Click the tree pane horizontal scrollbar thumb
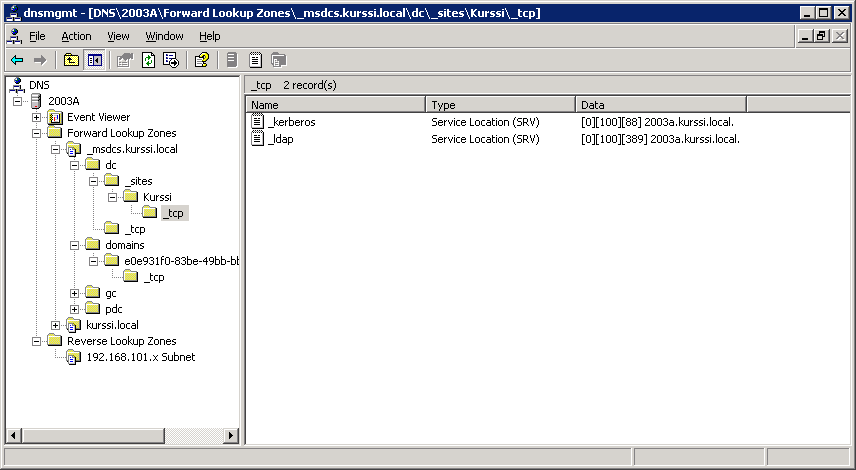The height and width of the screenshot is (470, 856). pyautogui.click(x=93, y=436)
